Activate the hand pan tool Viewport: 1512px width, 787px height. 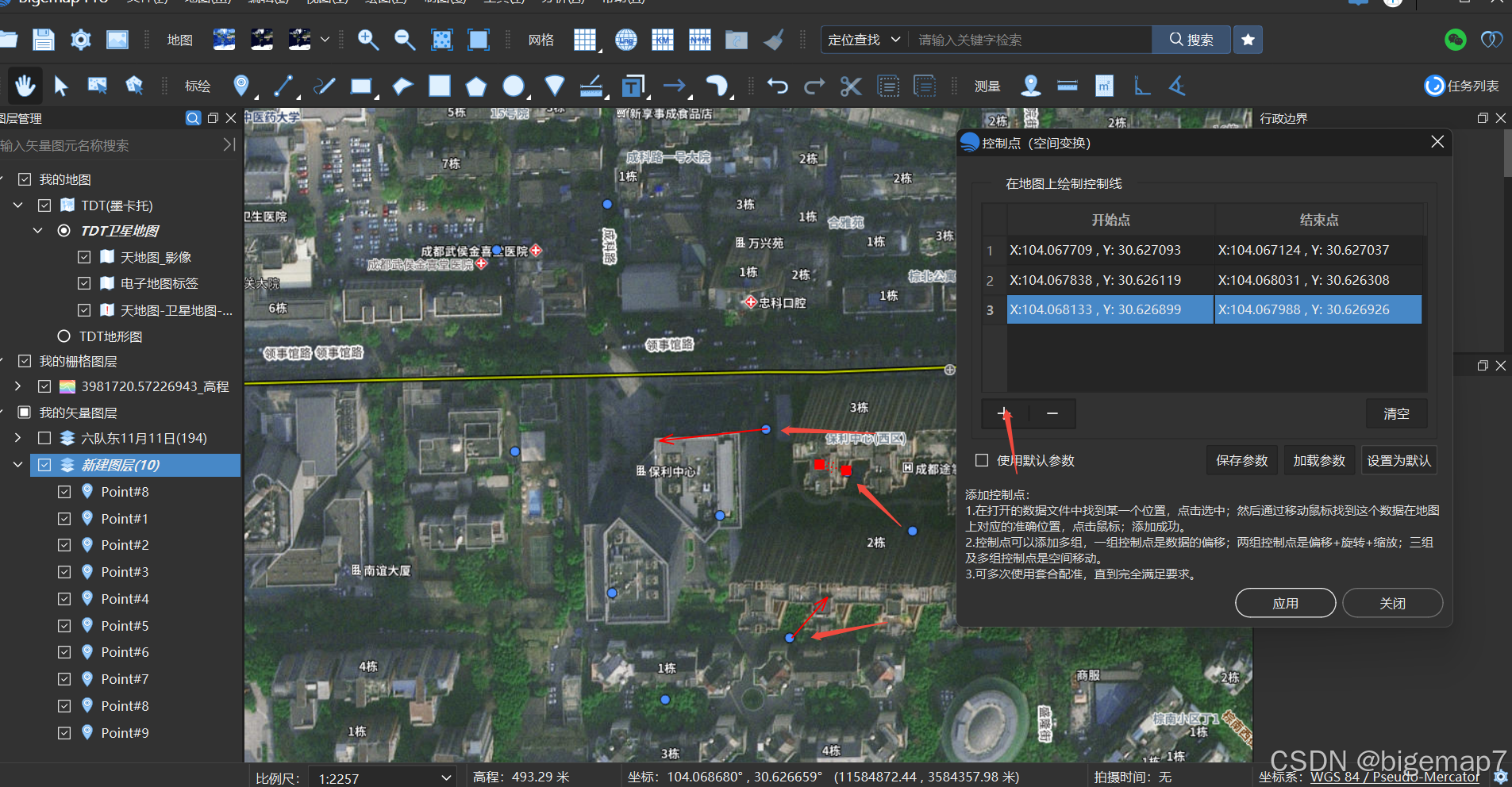[x=25, y=86]
